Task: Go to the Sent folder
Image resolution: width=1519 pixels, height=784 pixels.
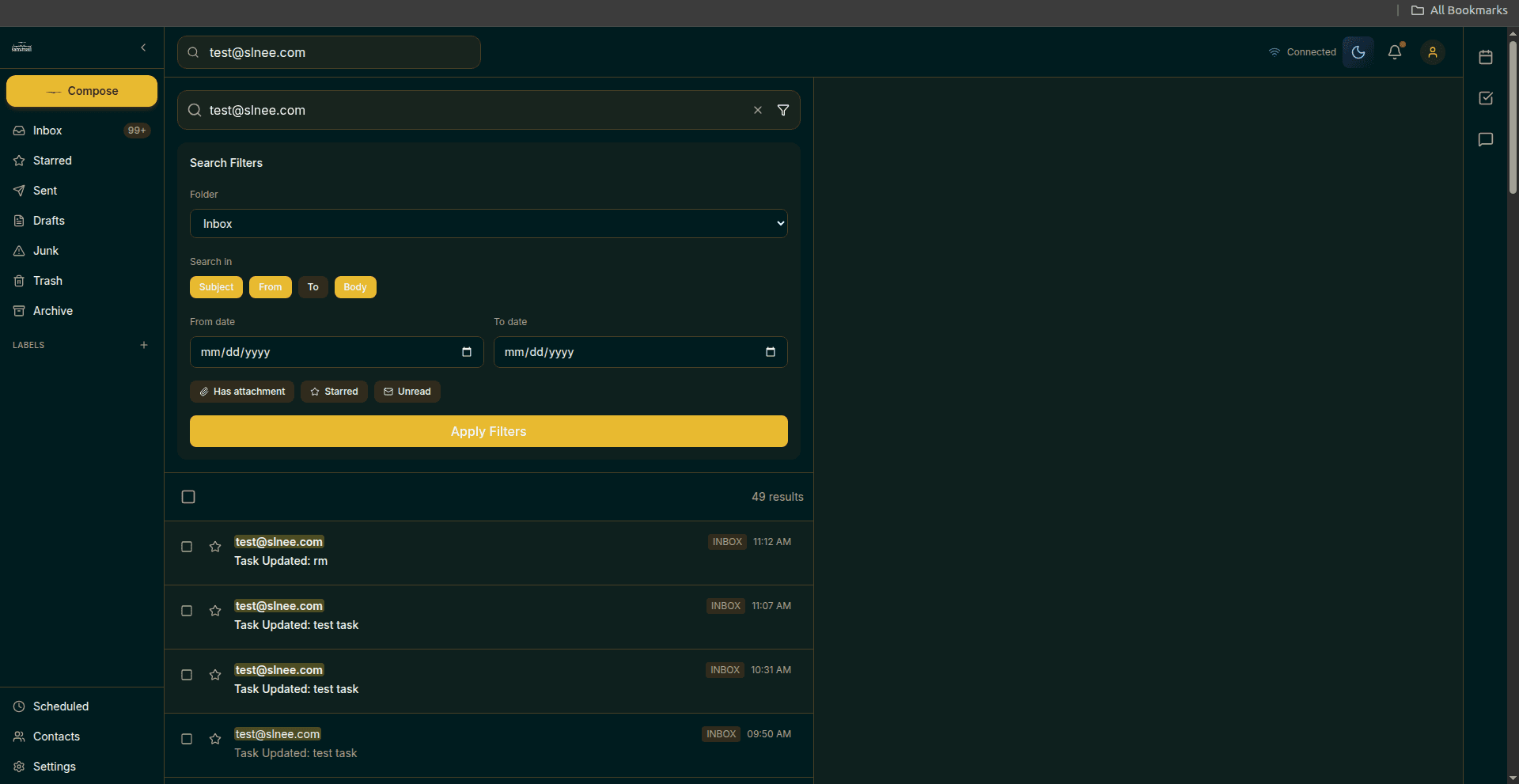Action: (45, 191)
